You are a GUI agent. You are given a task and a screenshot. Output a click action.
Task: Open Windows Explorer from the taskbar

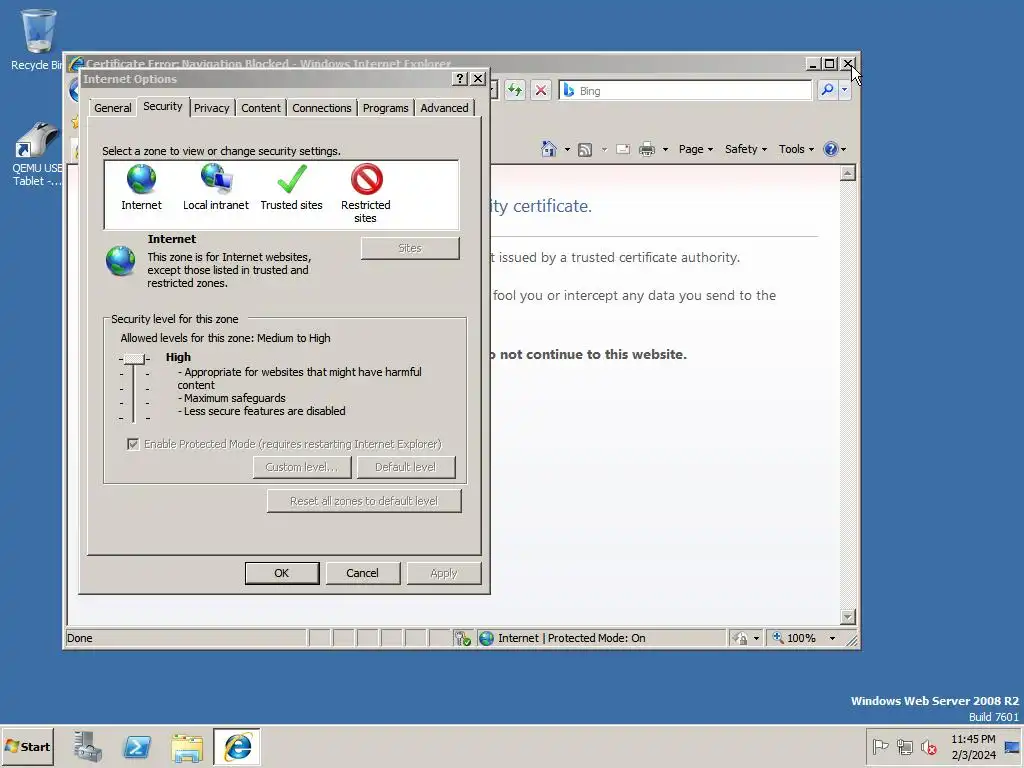187,747
